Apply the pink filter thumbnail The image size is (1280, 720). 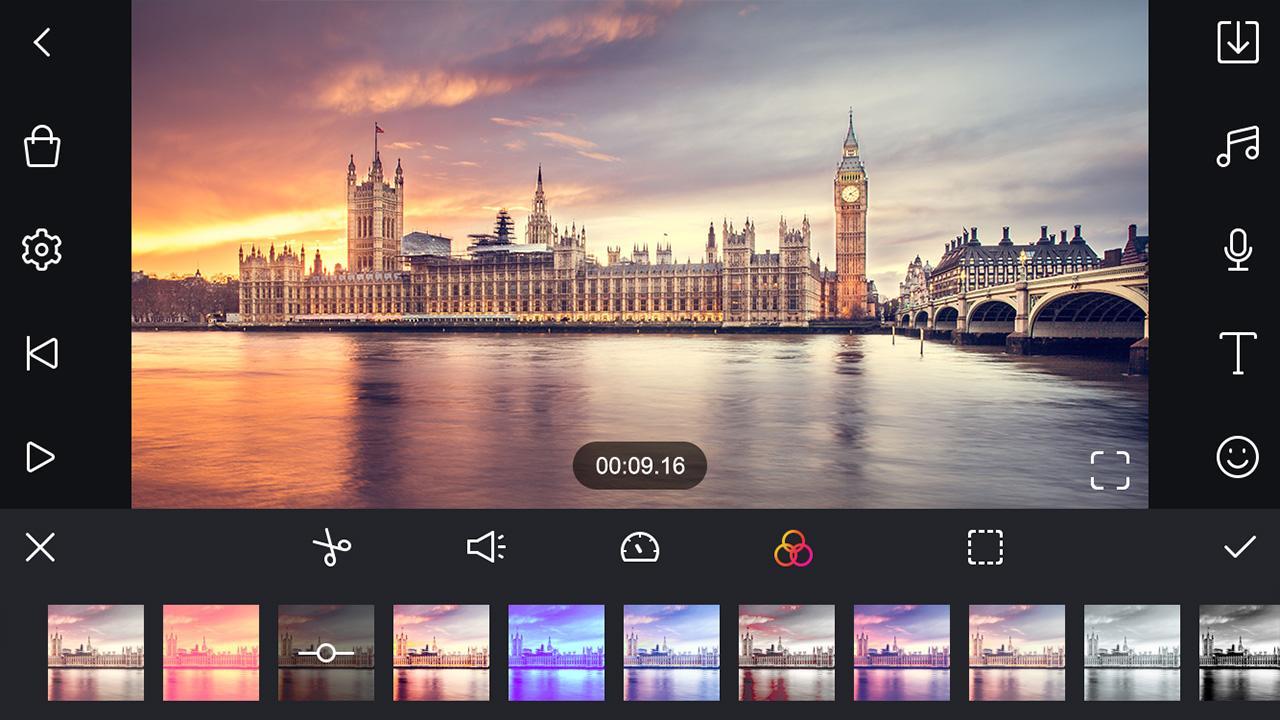pyautogui.click(x=211, y=652)
